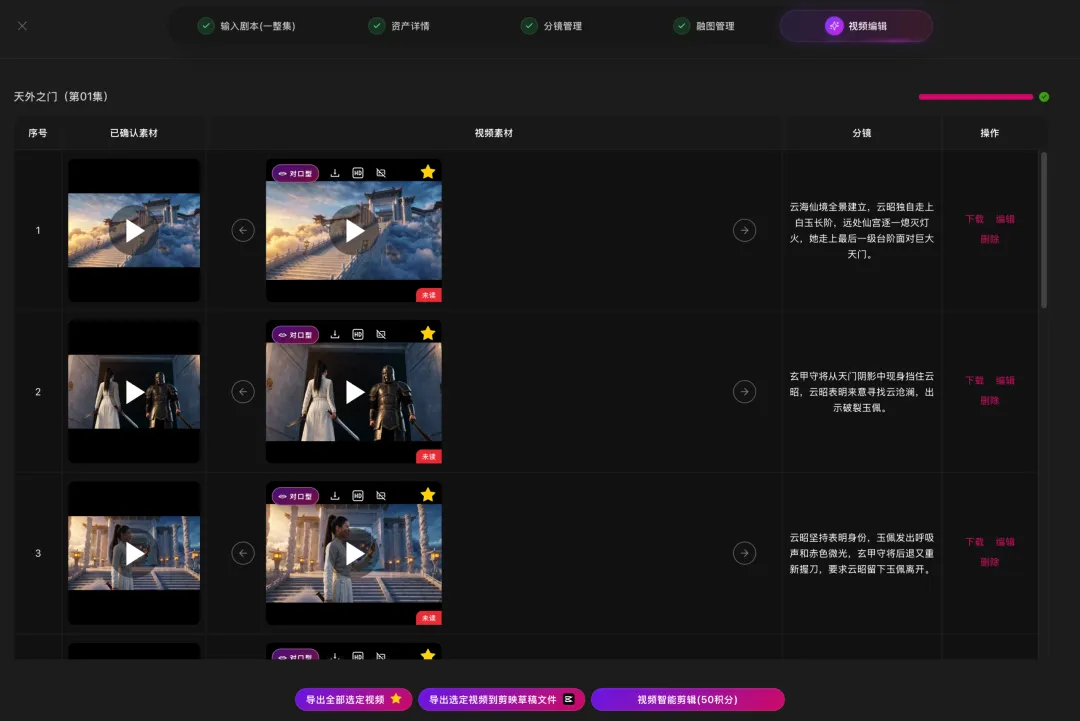Show next video material in row 2
1080x721 pixels.
[745, 392]
